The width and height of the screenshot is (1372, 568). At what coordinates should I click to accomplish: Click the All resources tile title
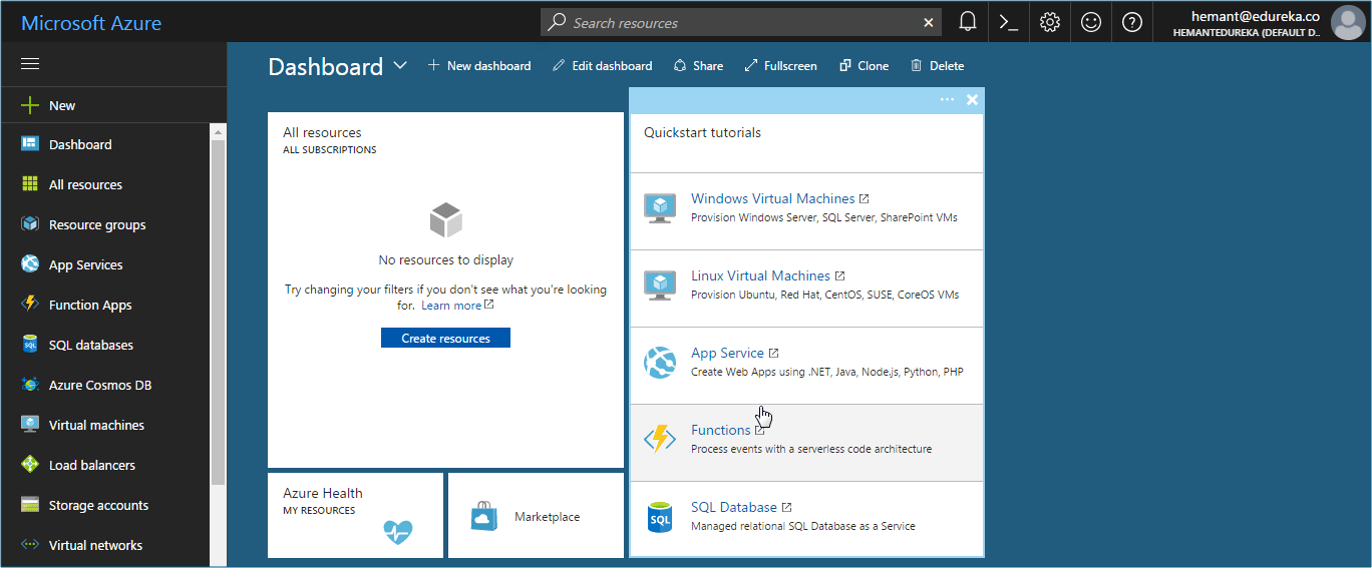coord(322,132)
